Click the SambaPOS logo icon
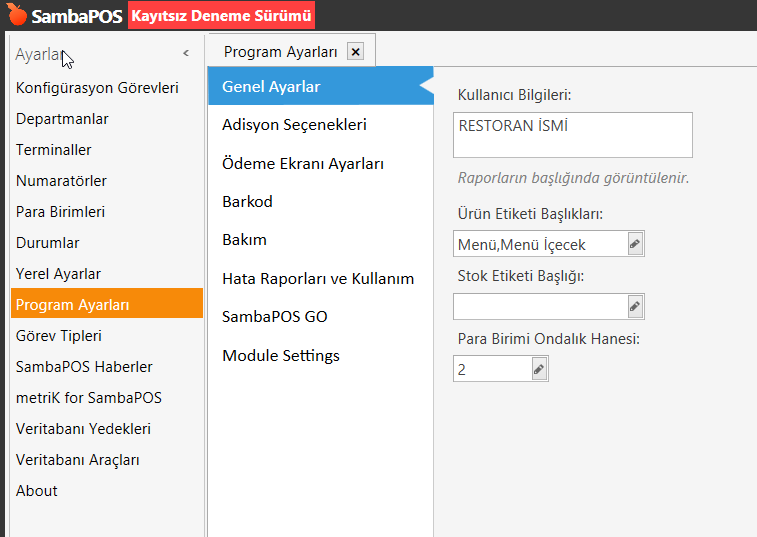Viewport: 757px width, 537px height. 17,15
